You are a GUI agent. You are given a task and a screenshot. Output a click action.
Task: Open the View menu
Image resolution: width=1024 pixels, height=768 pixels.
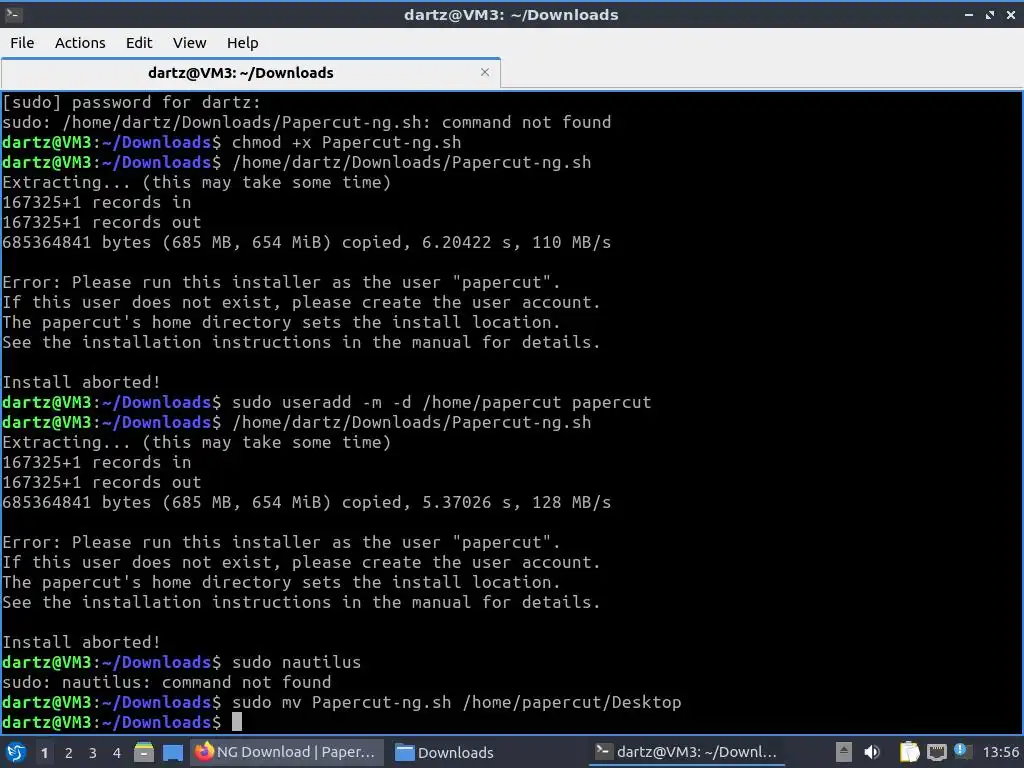[x=189, y=43]
